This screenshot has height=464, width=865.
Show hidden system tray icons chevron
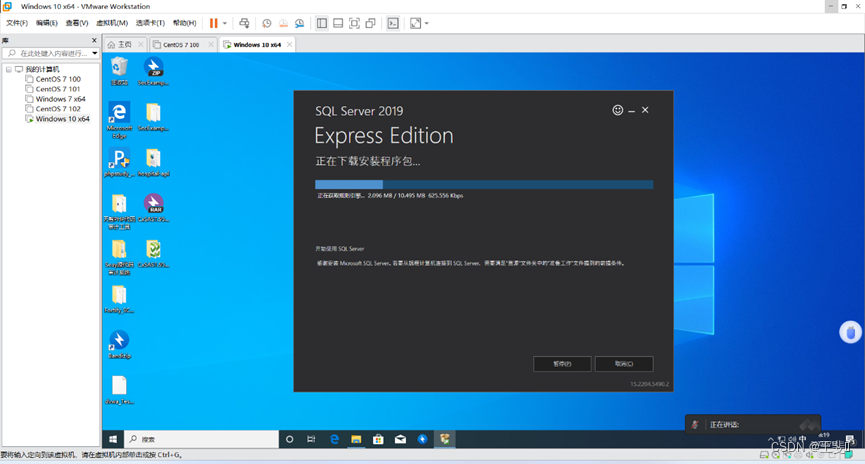pyautogui.click(x=771, y=439)
